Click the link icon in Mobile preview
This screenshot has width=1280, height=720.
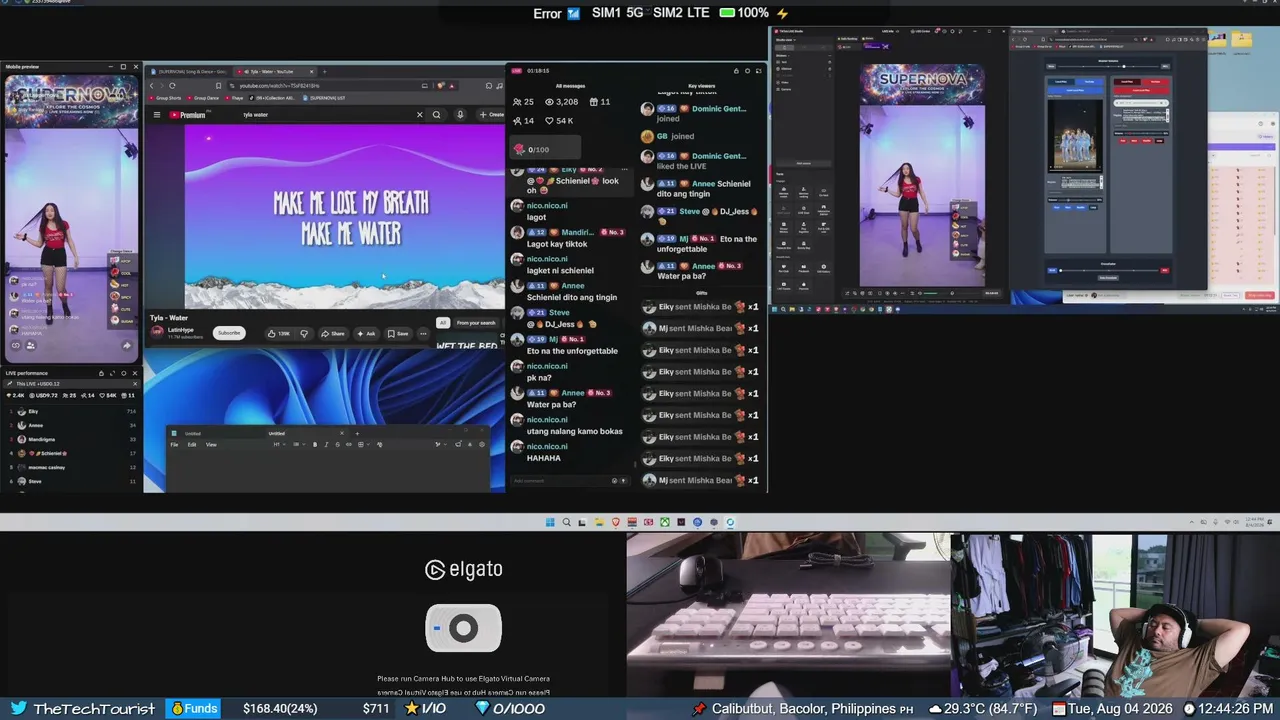coord(16,346)
